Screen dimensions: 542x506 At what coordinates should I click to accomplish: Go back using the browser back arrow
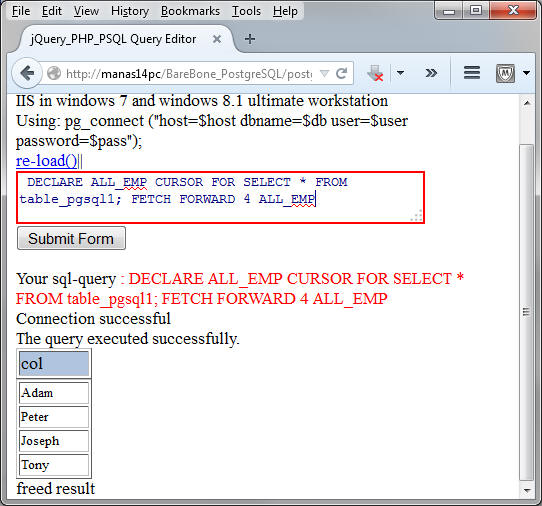[x=27, y=73]
